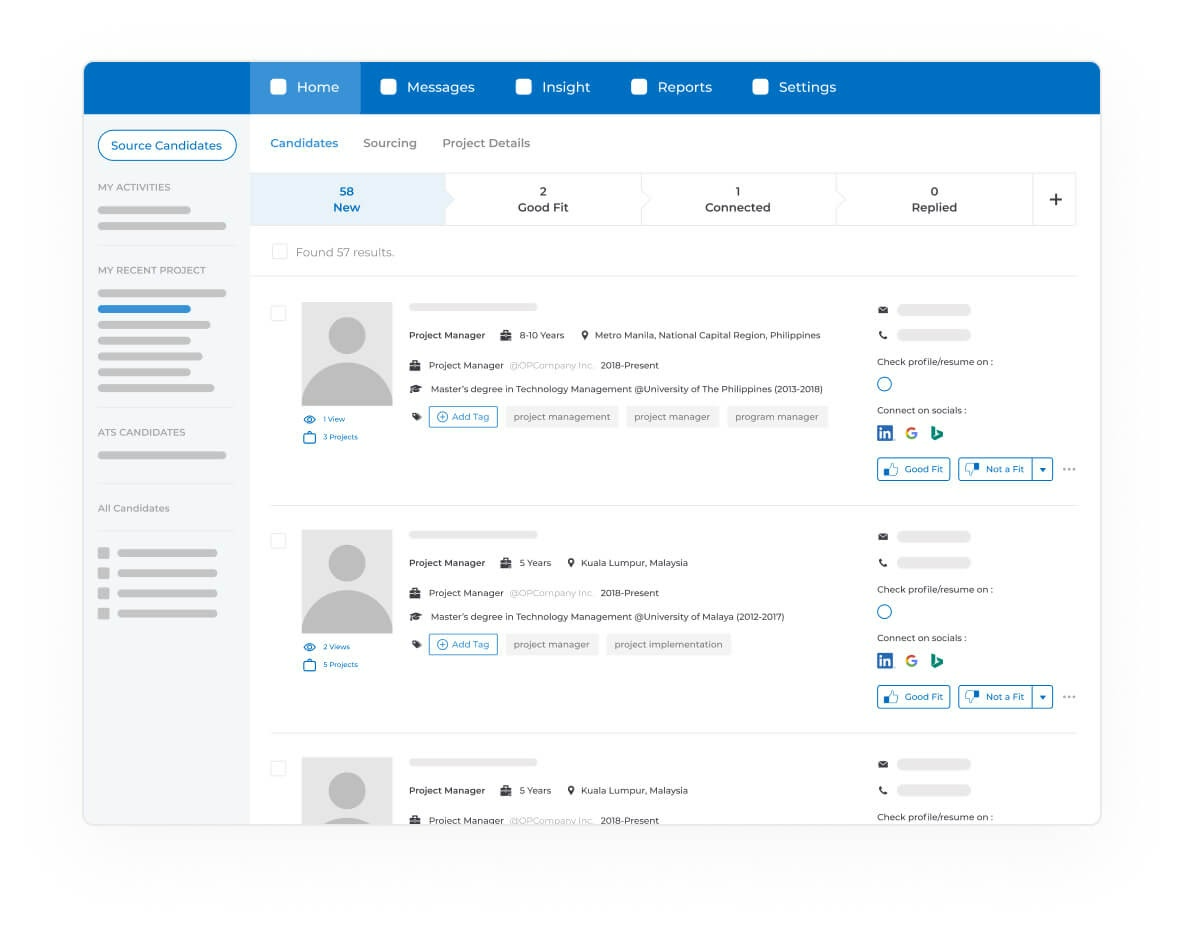The image size is (1184, 930).
Task: Click the profile circle icon for Metro Manila candidate
Action: [x=884, y=384]
